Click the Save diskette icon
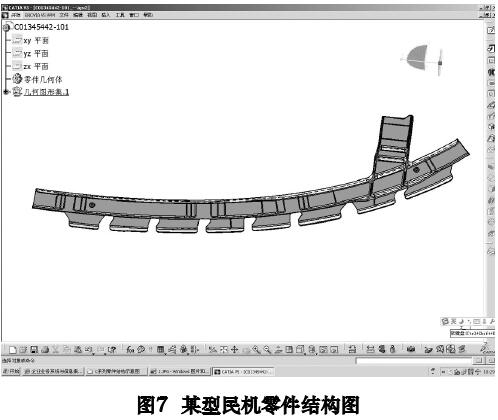The width and height of the screenshot is (498, 420). tap(34, 350)
